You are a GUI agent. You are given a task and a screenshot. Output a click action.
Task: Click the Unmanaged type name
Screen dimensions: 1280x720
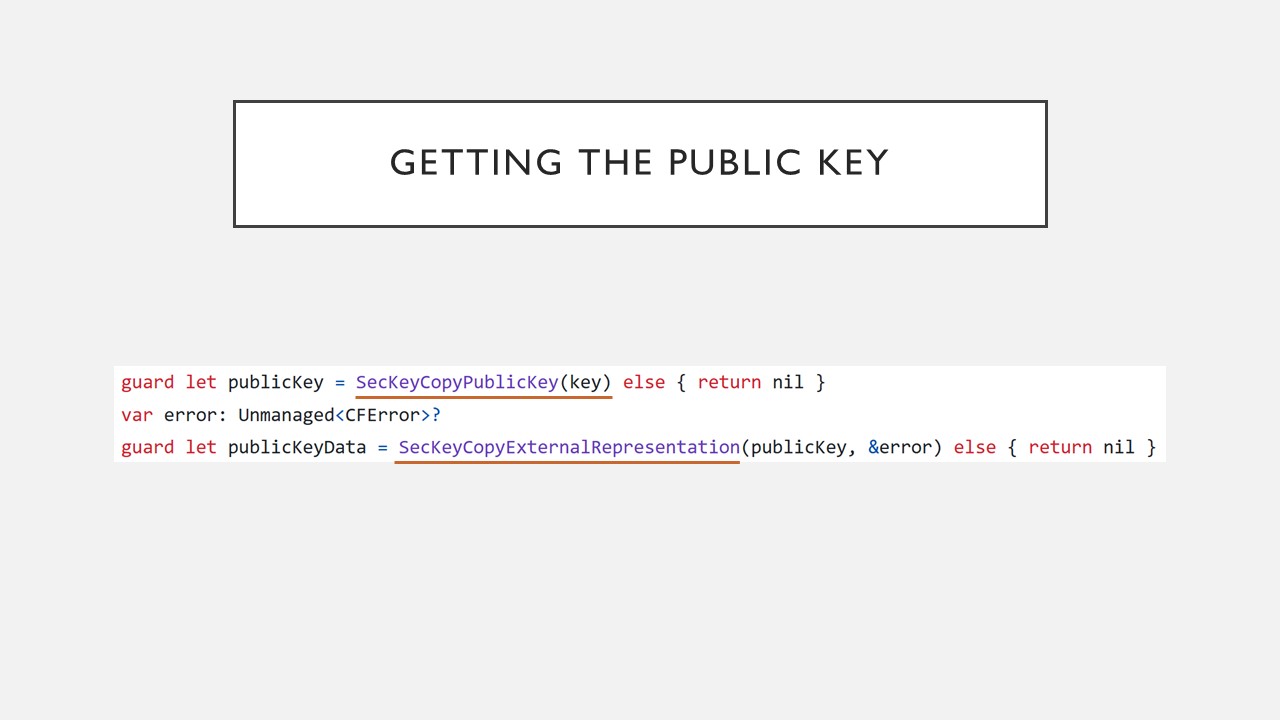point(286,415)
